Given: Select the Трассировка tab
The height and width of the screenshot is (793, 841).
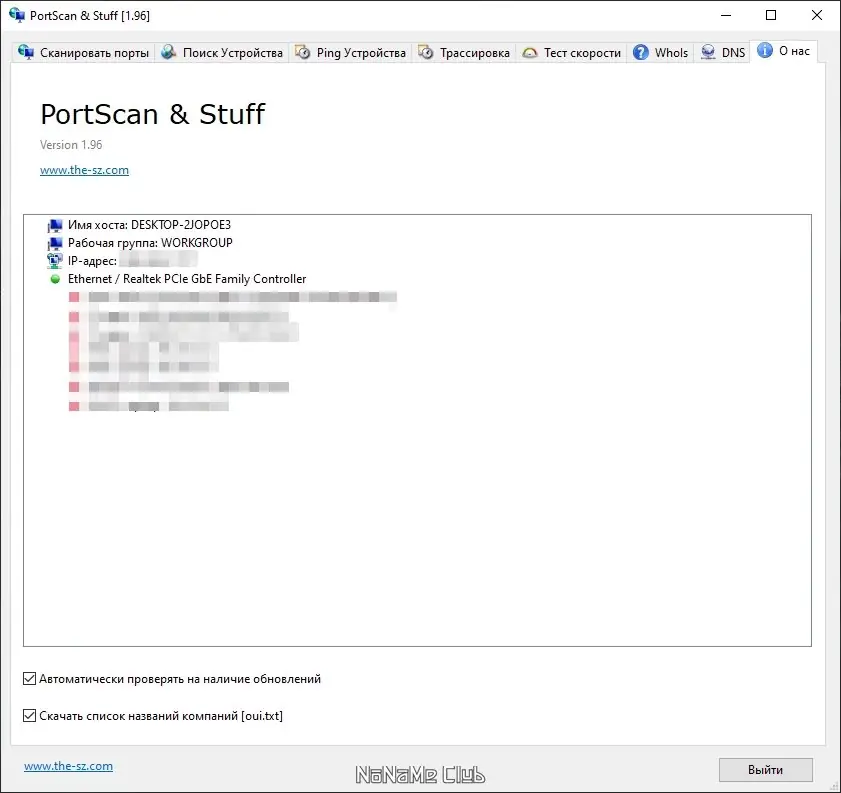Looking at the screenshot, I should tap(464, 53).
